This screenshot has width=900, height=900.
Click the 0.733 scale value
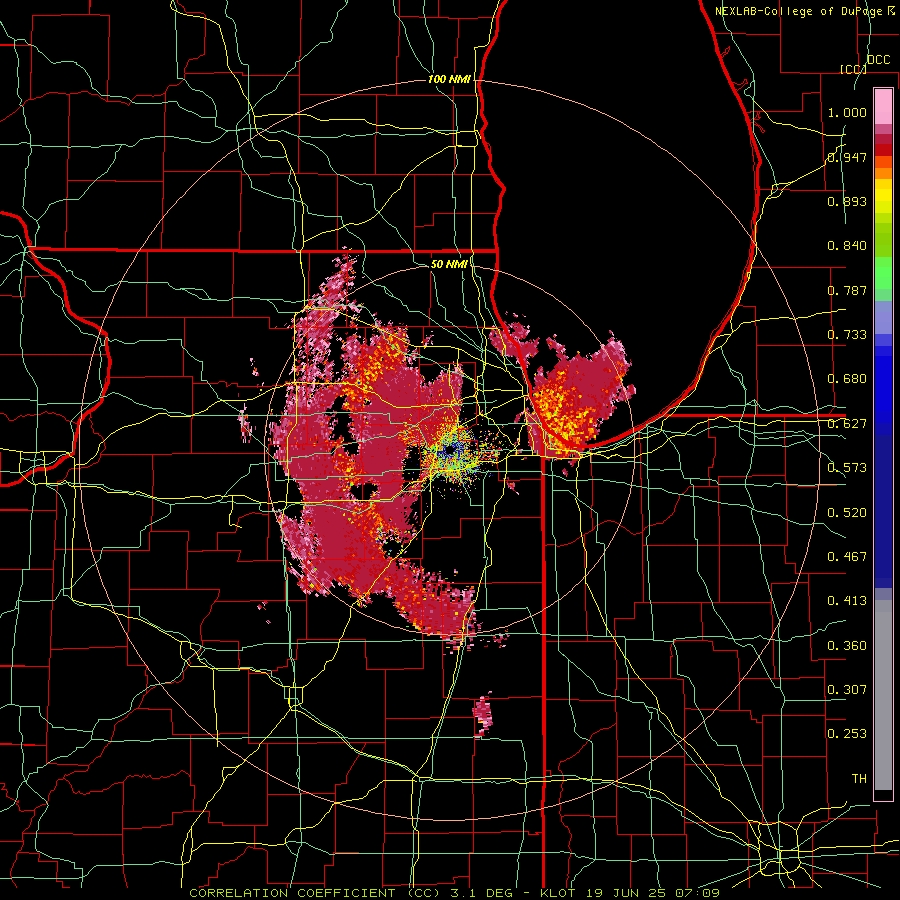coord(847,335)
